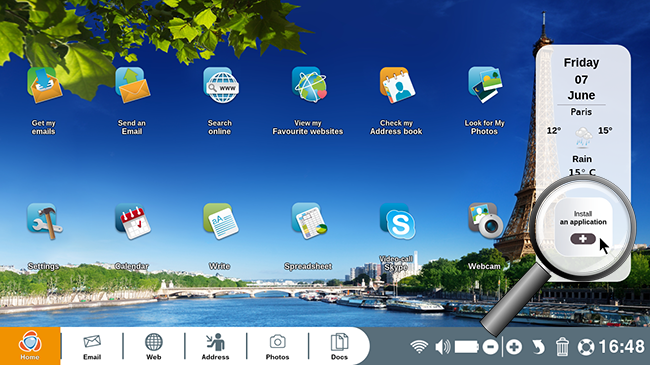650x365 pixels.
Task: Open Get my emails icon
Action: click(44, 85)
